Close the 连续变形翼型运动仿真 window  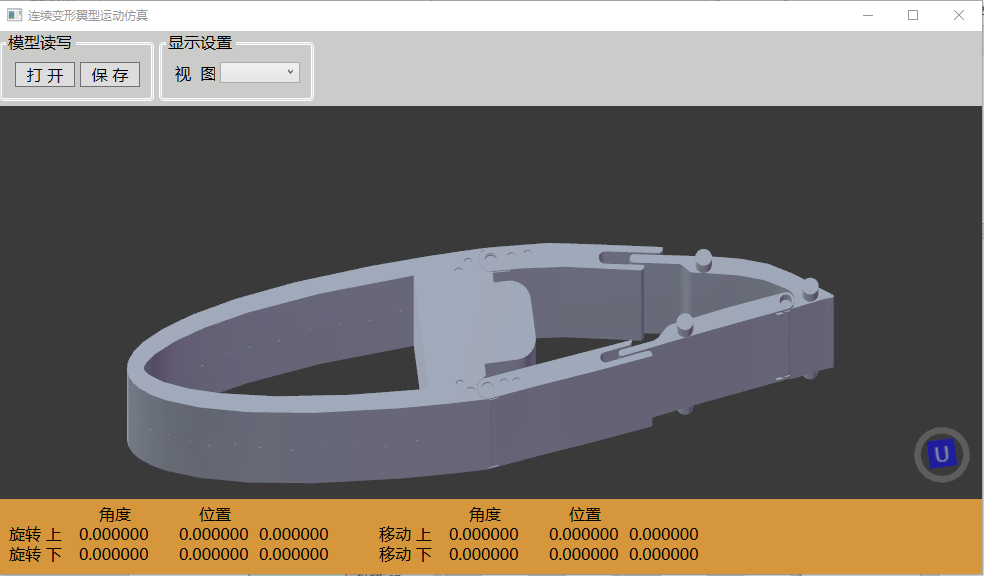point(959,15)
